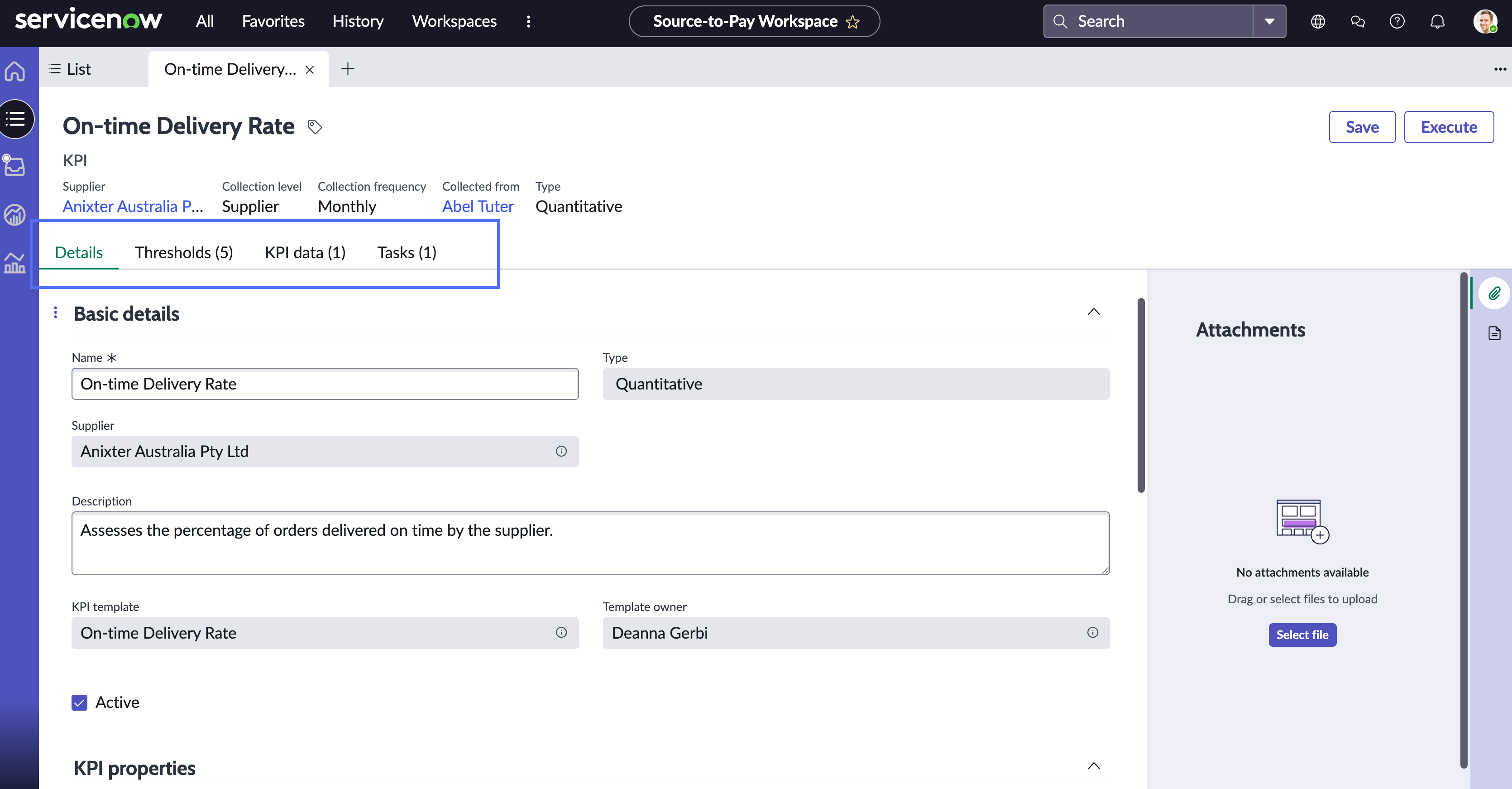Open the Favorites menu

tap(273, 22)
